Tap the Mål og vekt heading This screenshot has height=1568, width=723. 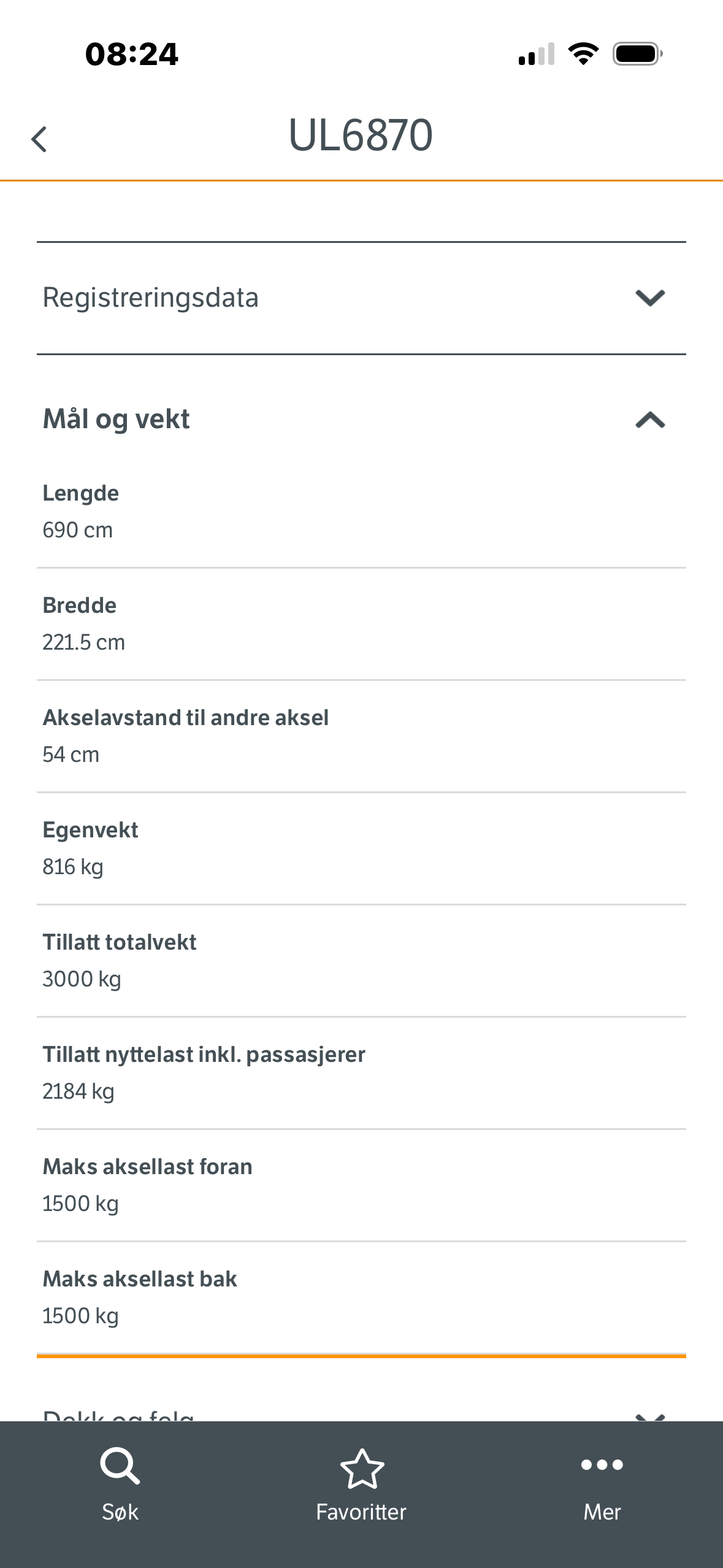pyautogui.click(x=116, y=419)
